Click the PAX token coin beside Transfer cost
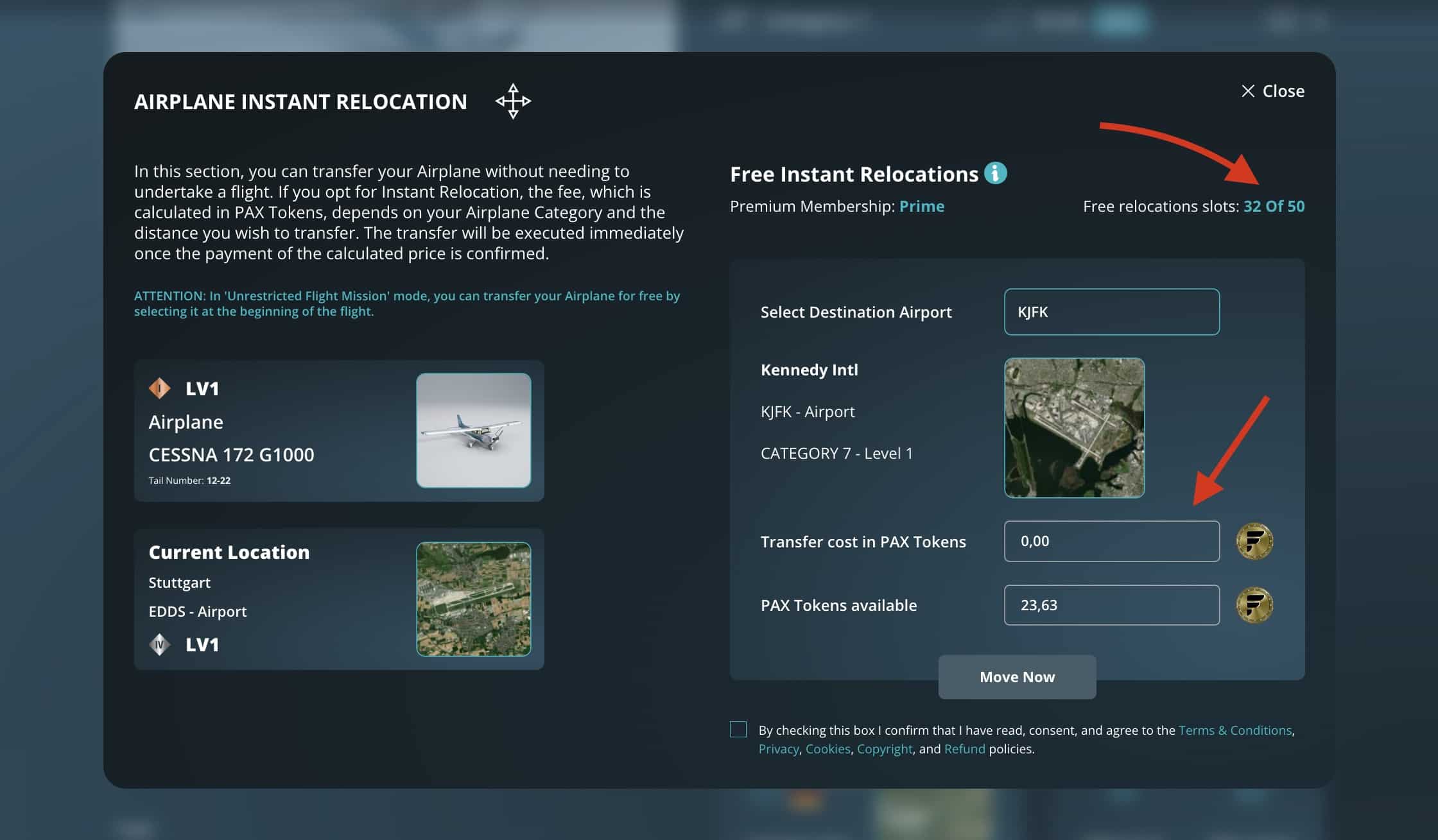The width and height of the screenshot is (1438, 840). [x=1254, y=542]
